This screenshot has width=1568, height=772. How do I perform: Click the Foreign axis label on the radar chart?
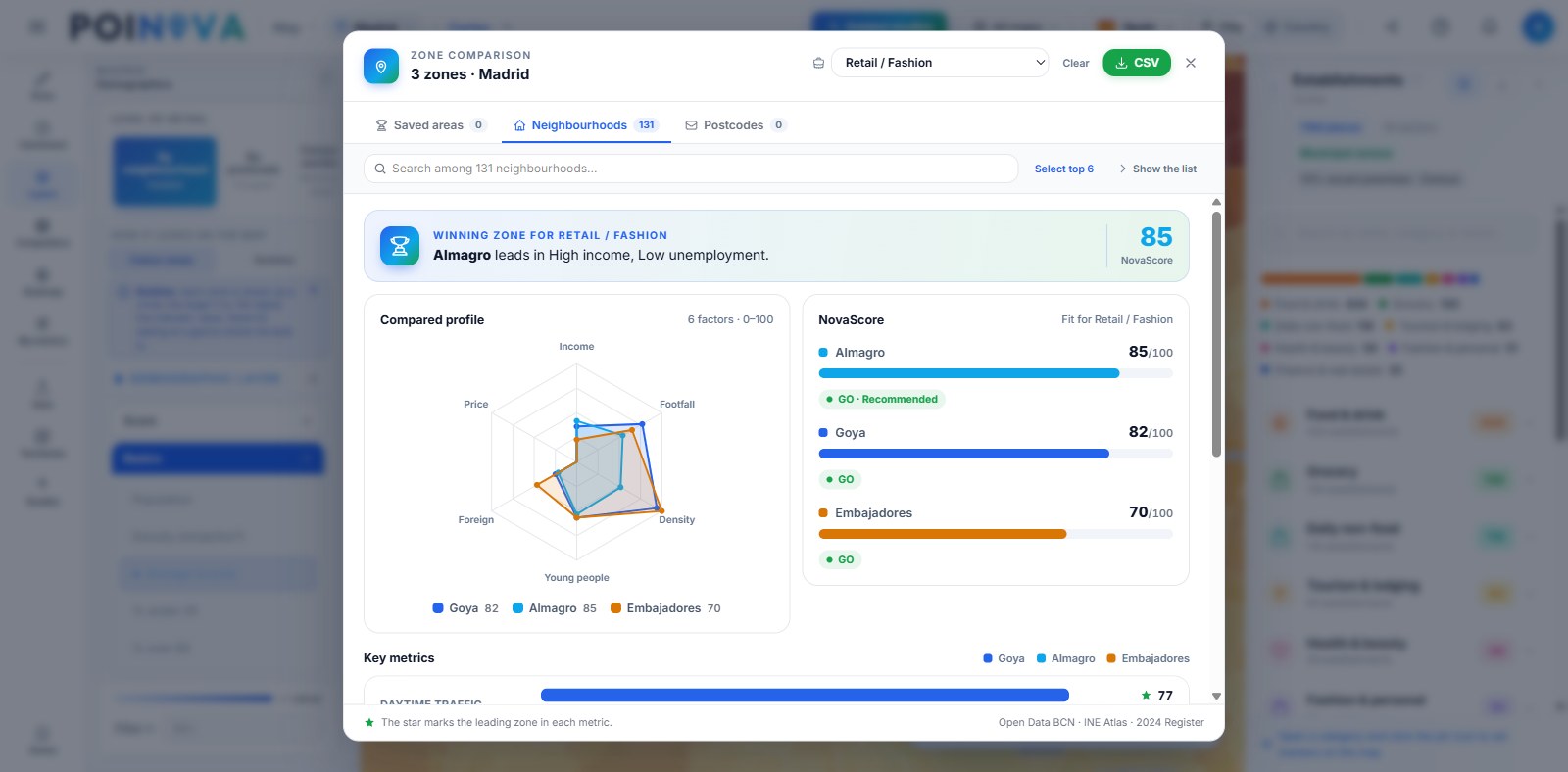point(476,520)
